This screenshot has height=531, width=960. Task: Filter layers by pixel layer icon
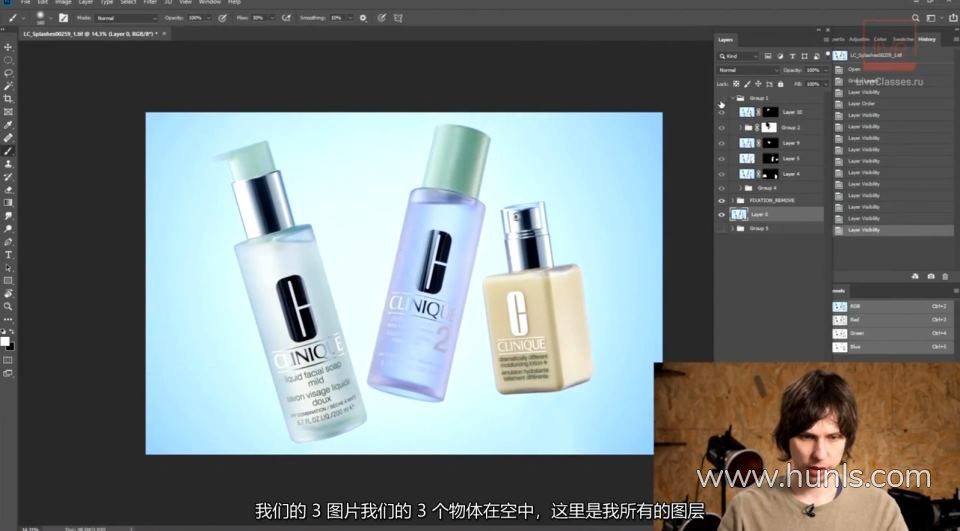[768, 56]
